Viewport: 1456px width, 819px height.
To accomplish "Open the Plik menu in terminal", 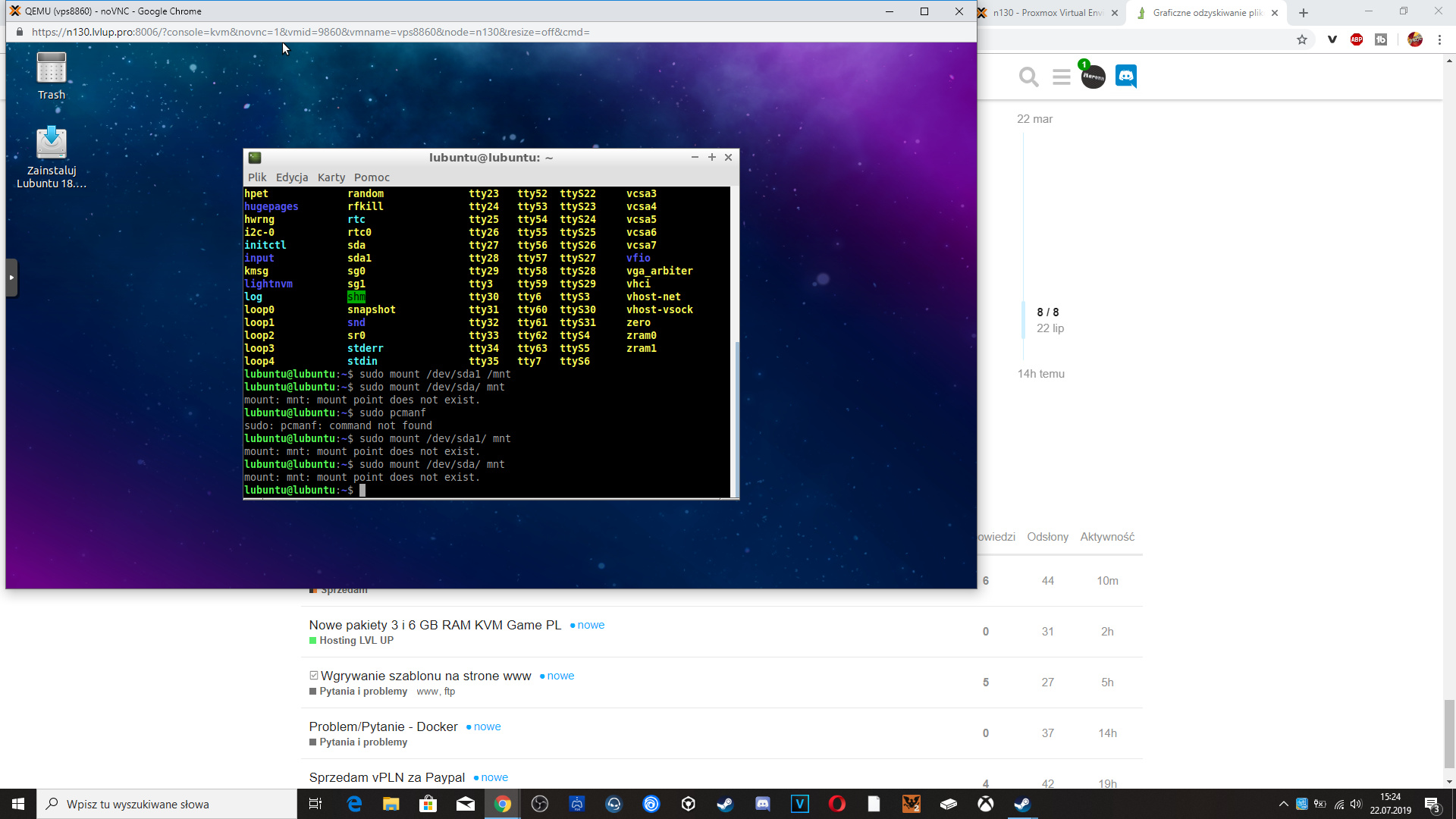I will point(257,177).
